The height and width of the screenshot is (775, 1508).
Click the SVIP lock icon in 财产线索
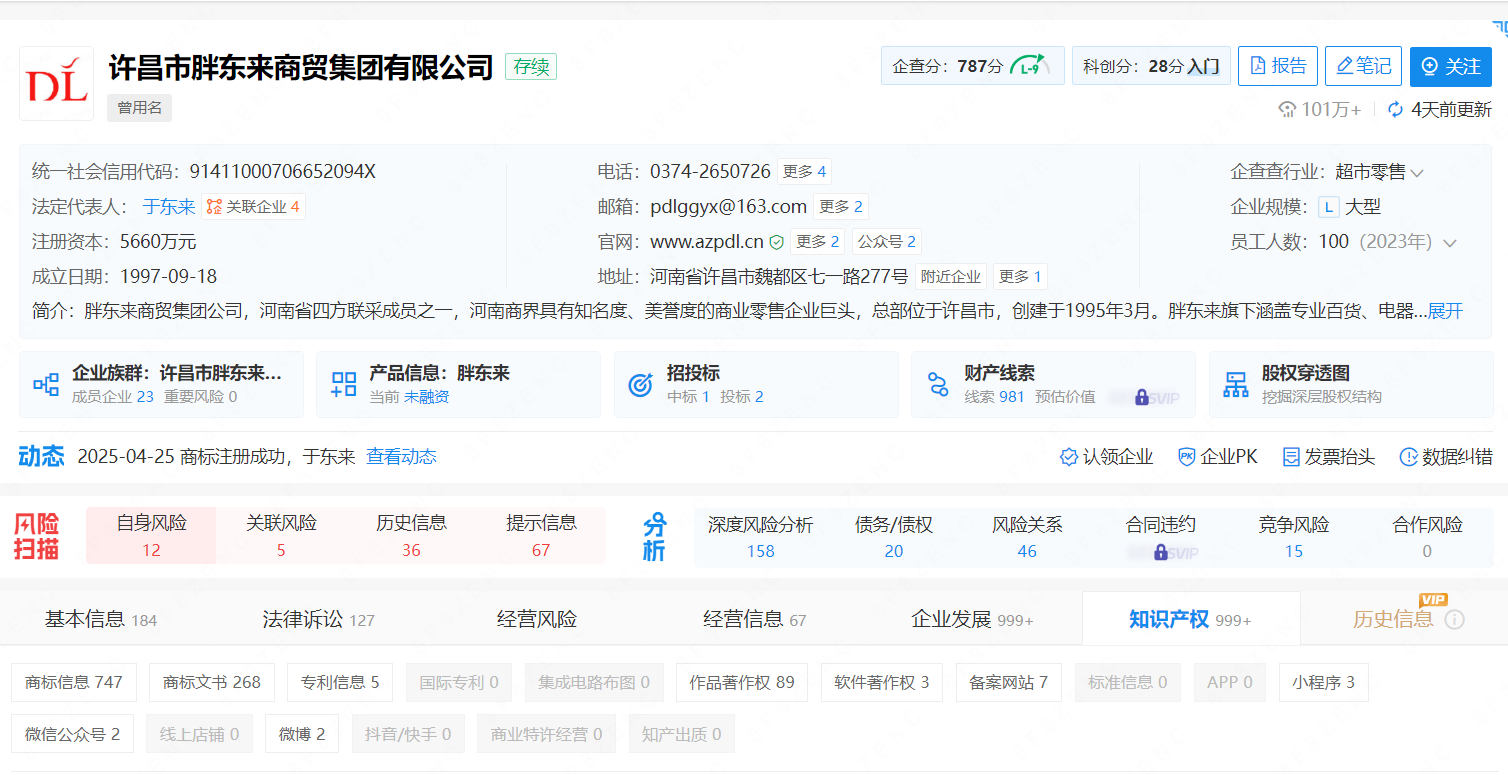(x=1142, y=397)
